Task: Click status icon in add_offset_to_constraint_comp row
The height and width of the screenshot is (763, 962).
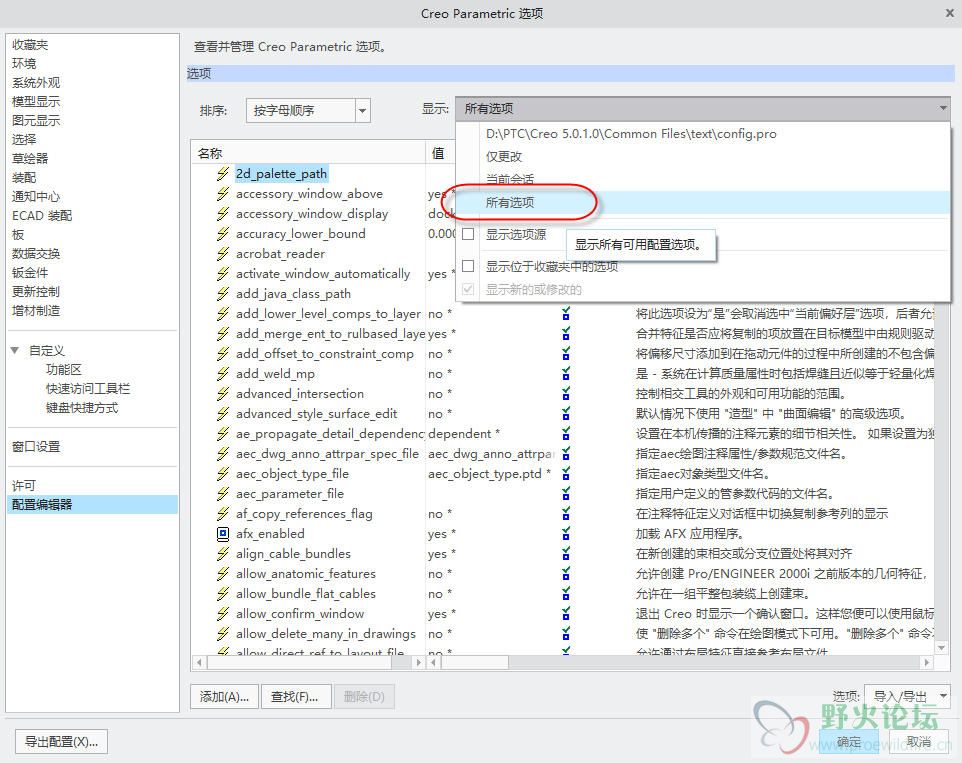Action: click(566, 354)
